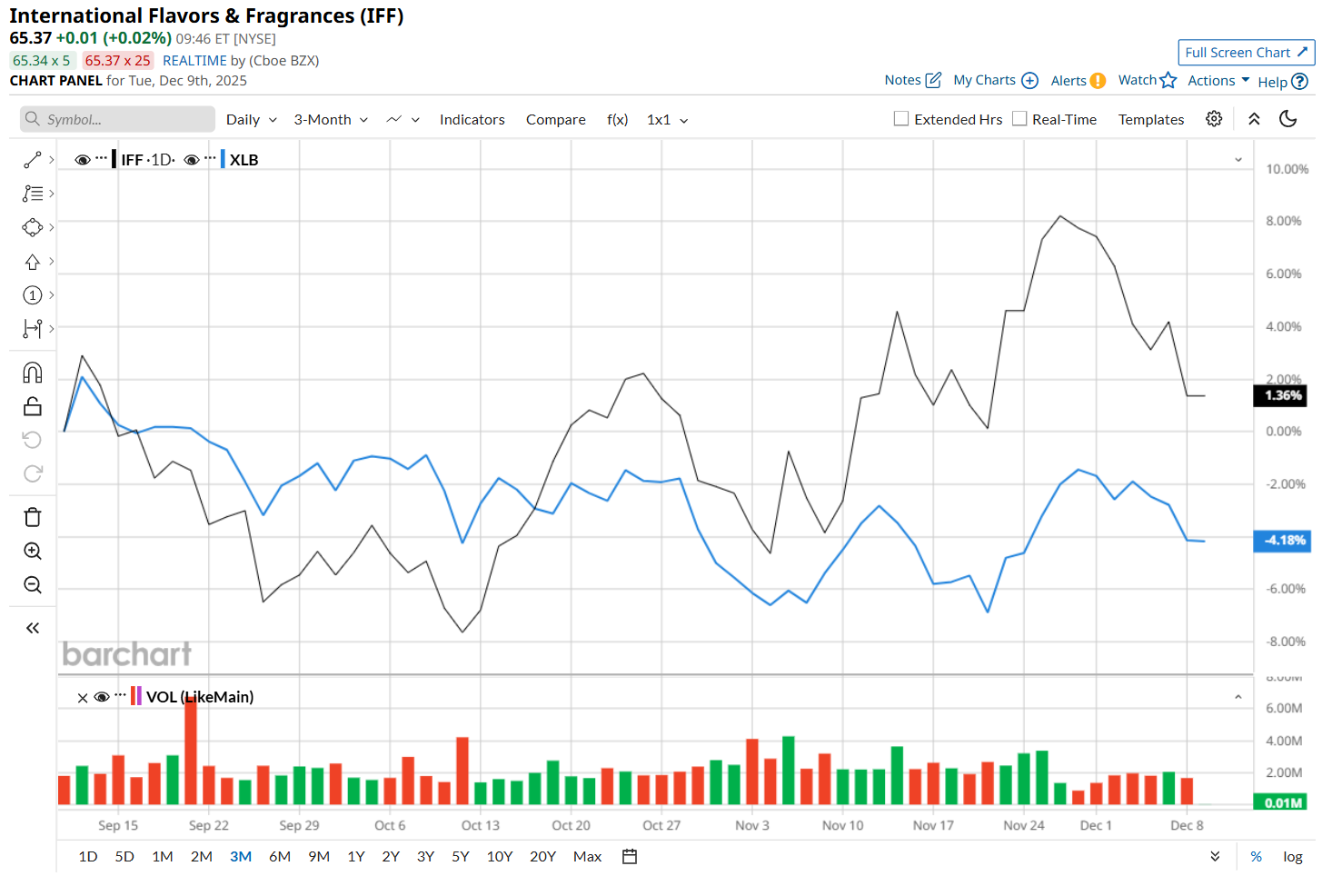Open the chart type dropdown
The height and width of the screenshot is (896, 1342).
[403, 119]
